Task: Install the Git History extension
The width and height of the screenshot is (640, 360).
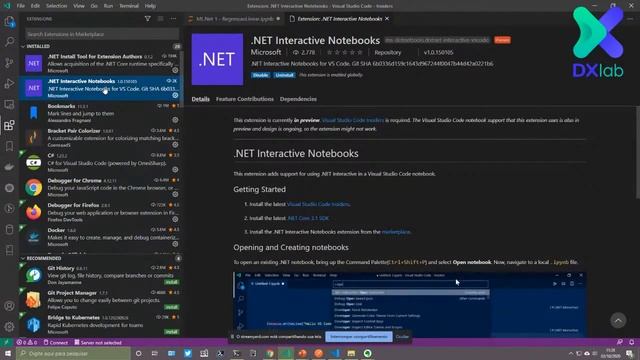Action: coord(172,282)
